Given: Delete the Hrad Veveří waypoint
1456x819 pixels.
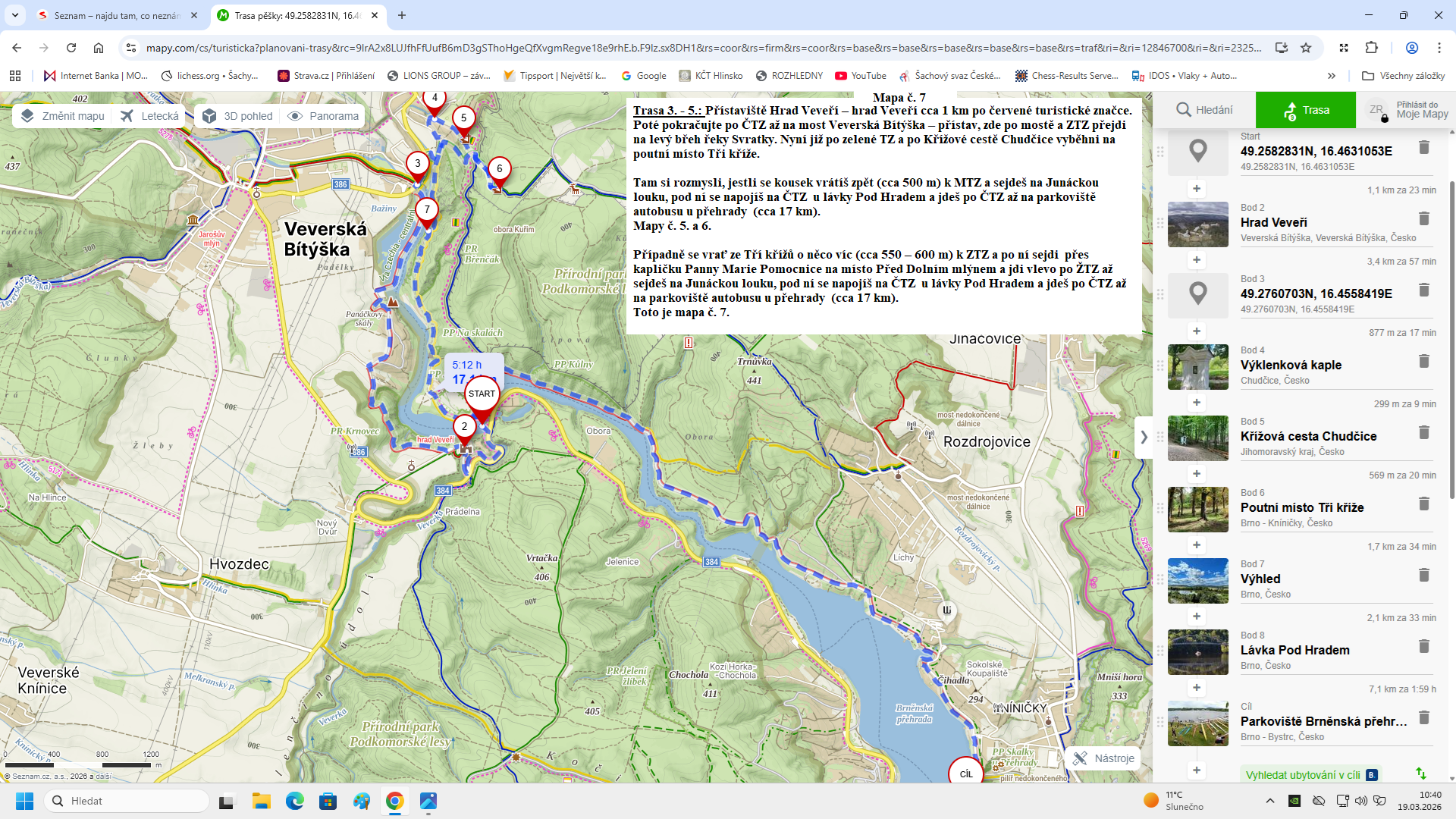Looking at the screenshot, I should (x=1423, y=218).
